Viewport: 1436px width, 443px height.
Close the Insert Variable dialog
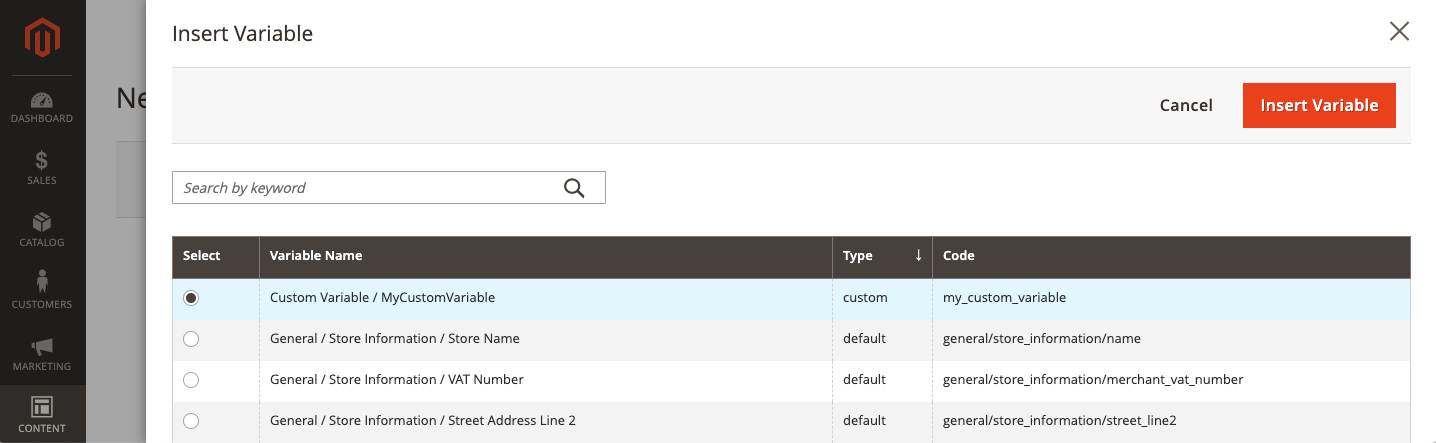click(x=1399, y=32)
